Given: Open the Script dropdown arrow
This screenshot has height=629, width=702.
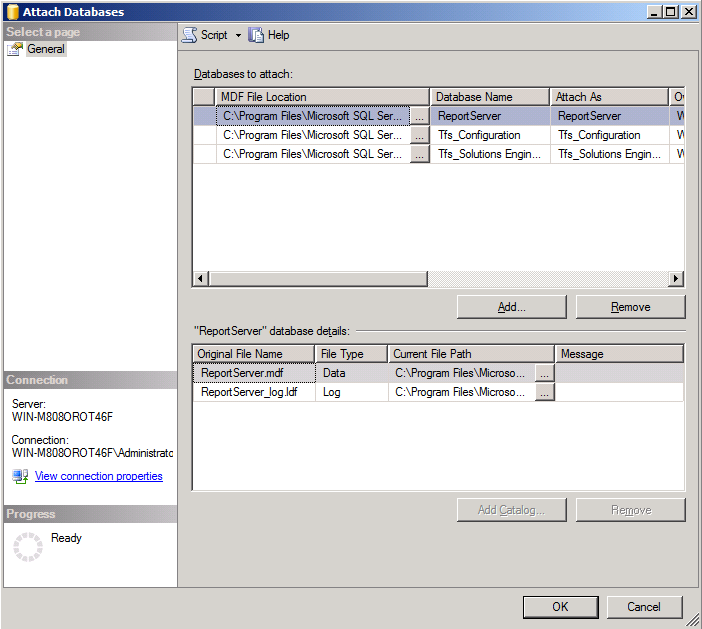Looking at the screenshot, I should [x=238, y=35].
